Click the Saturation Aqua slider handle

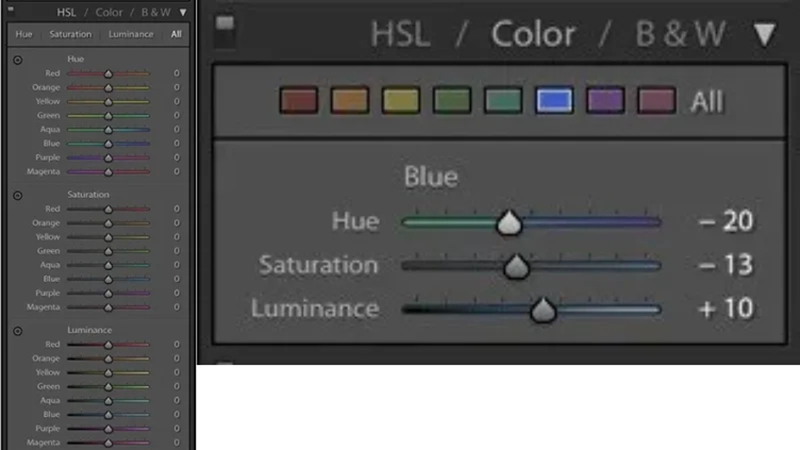point(108,266)
